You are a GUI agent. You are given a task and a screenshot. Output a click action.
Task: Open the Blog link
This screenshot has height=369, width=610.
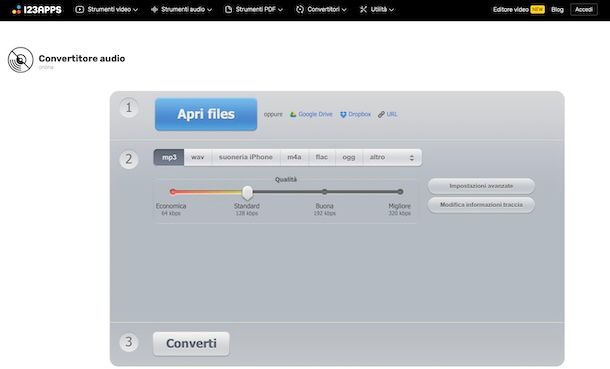coord(557,9)
